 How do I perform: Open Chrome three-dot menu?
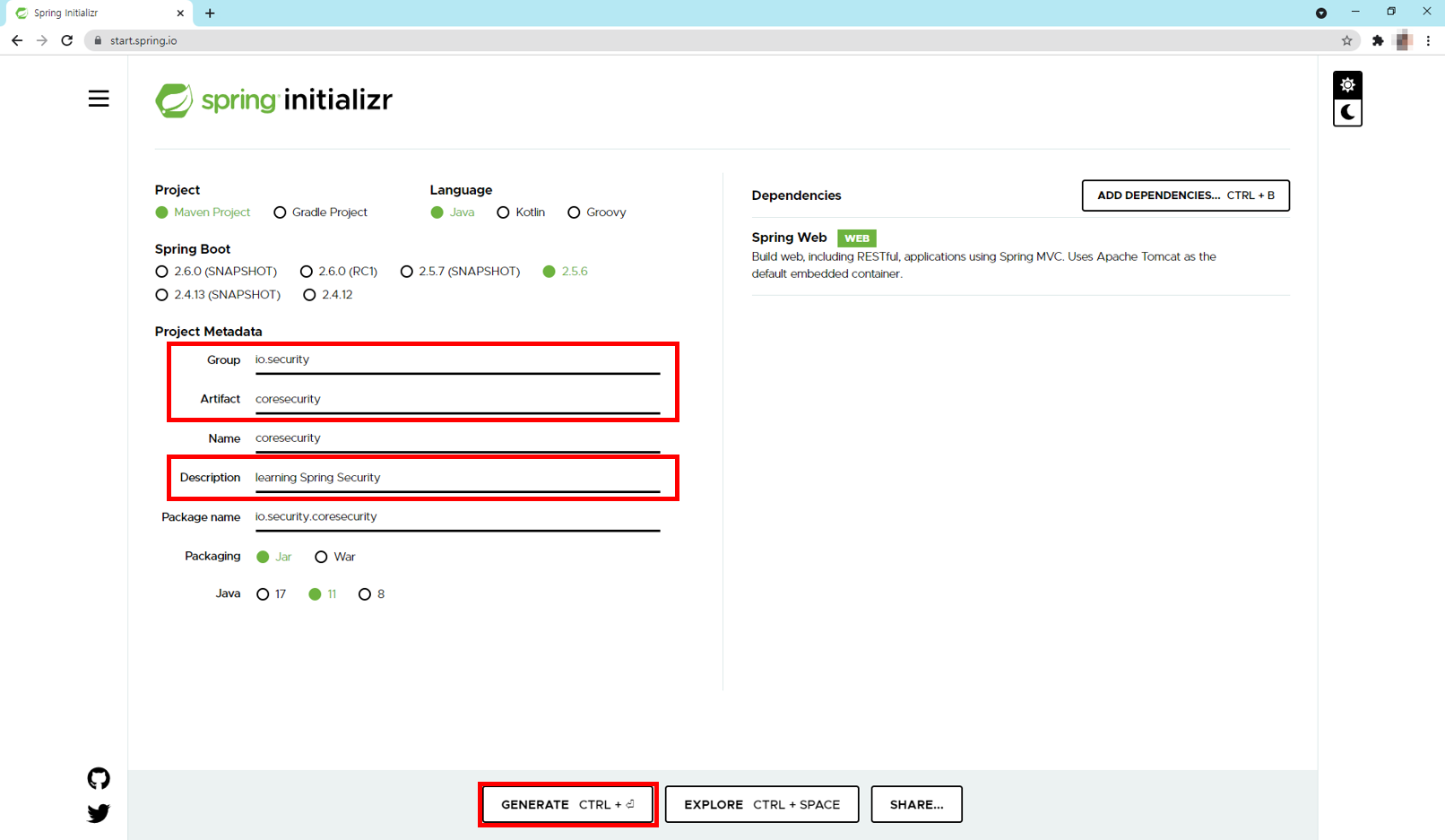(1428, 40)
